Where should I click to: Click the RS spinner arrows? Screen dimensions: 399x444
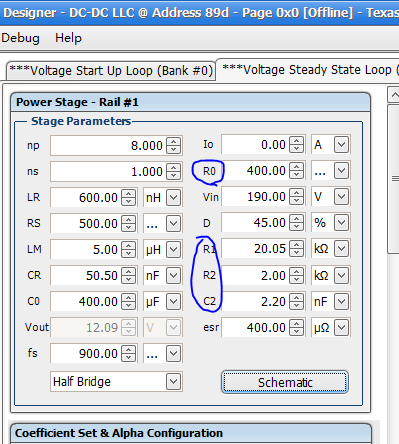[128, 224]
